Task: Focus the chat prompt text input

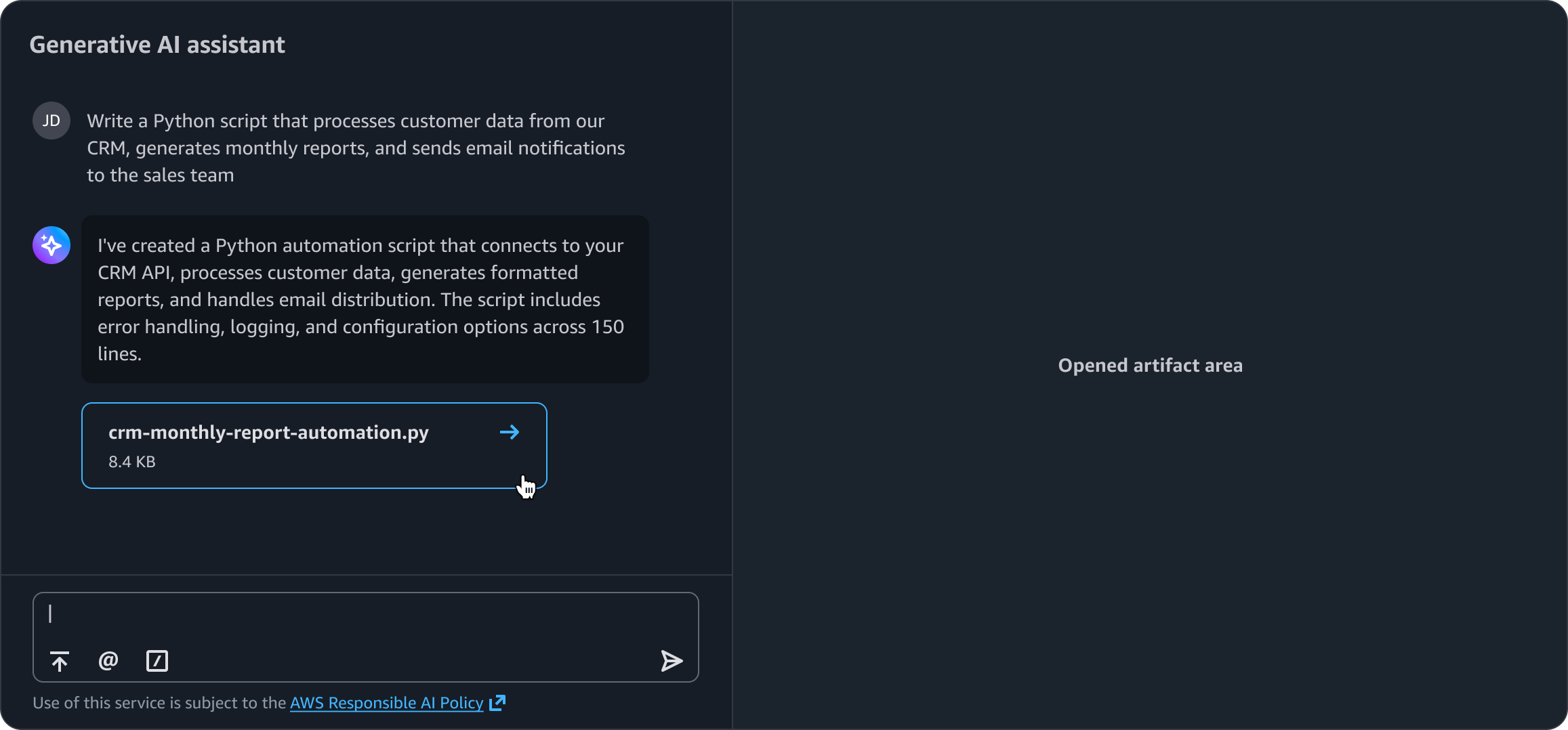Action: (x=366, y=615)
